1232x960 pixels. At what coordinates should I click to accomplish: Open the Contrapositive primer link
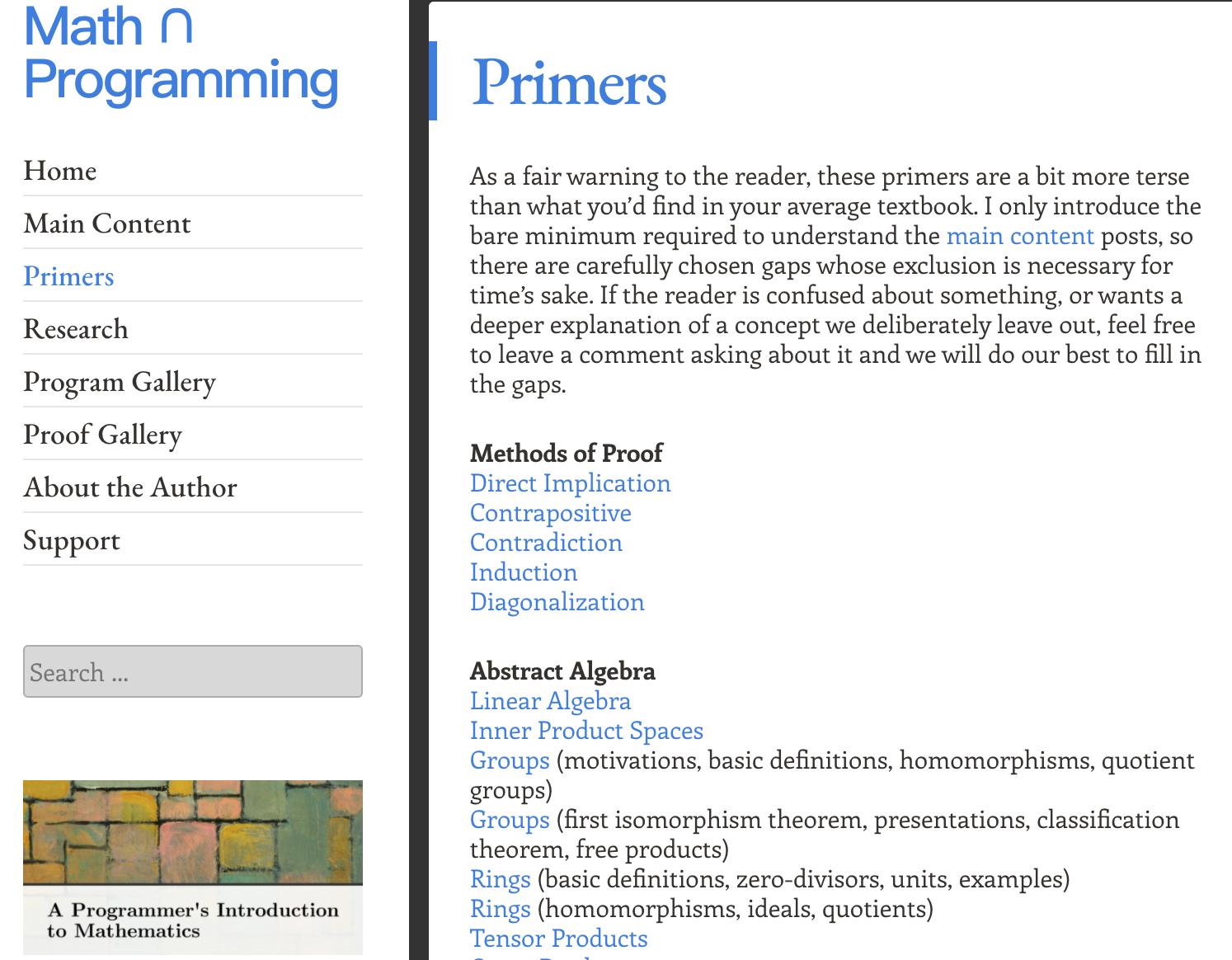(550, 513)
